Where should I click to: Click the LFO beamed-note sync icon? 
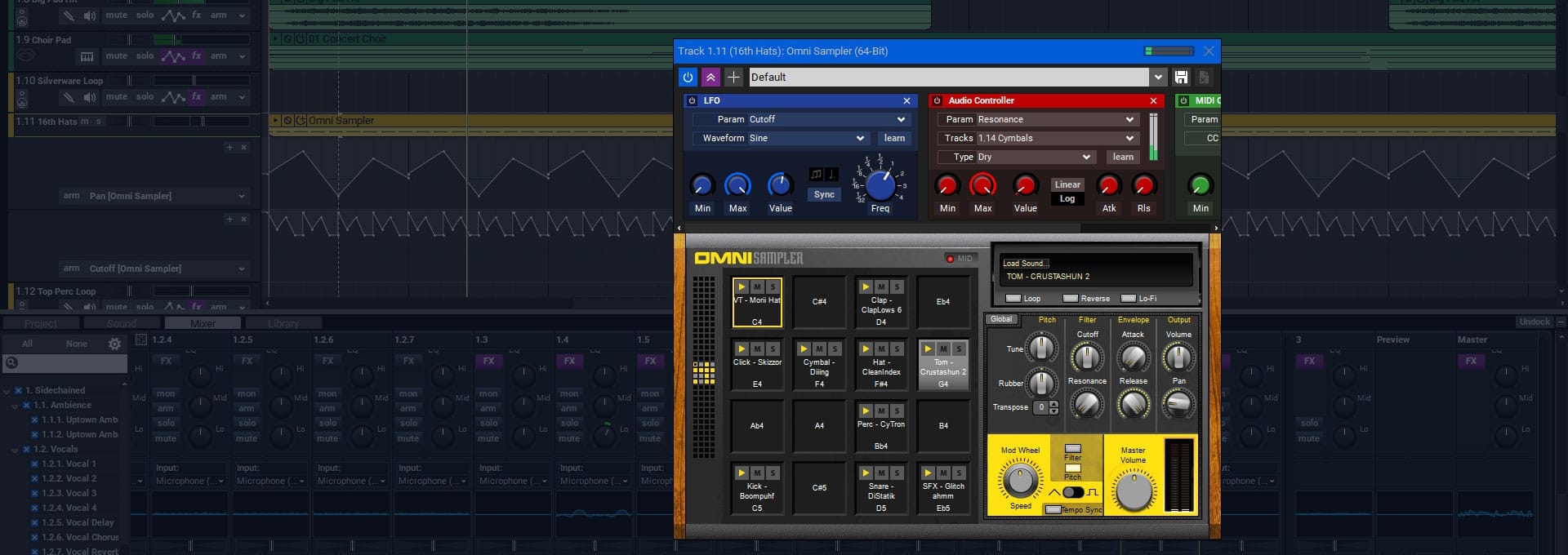point(817,174)
